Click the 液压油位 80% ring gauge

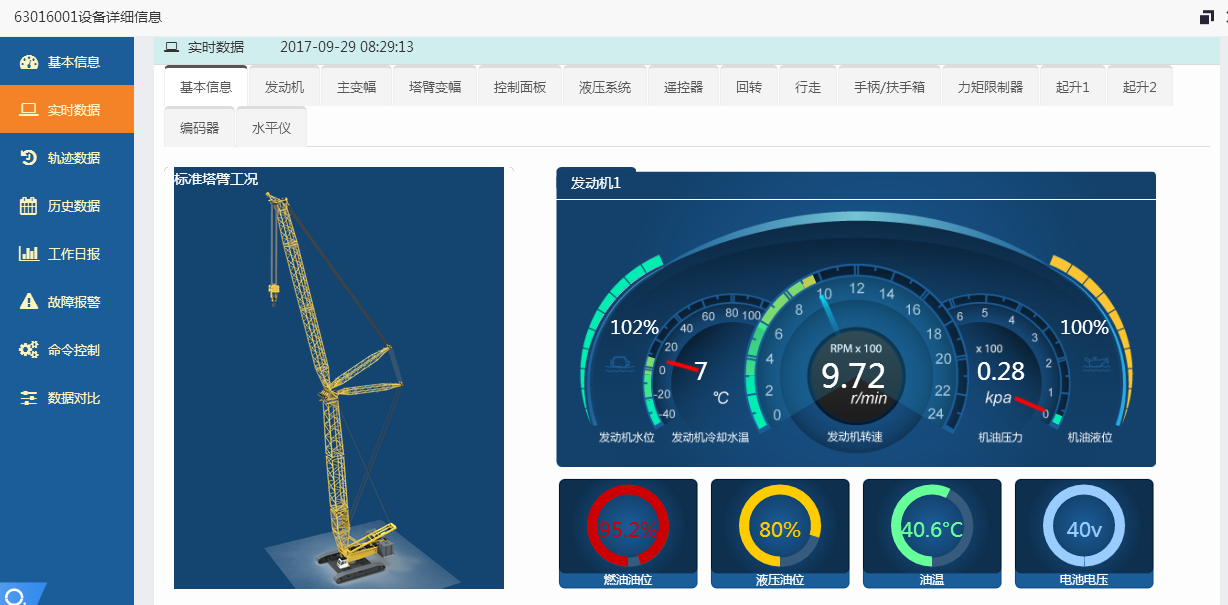coord(779,527)
